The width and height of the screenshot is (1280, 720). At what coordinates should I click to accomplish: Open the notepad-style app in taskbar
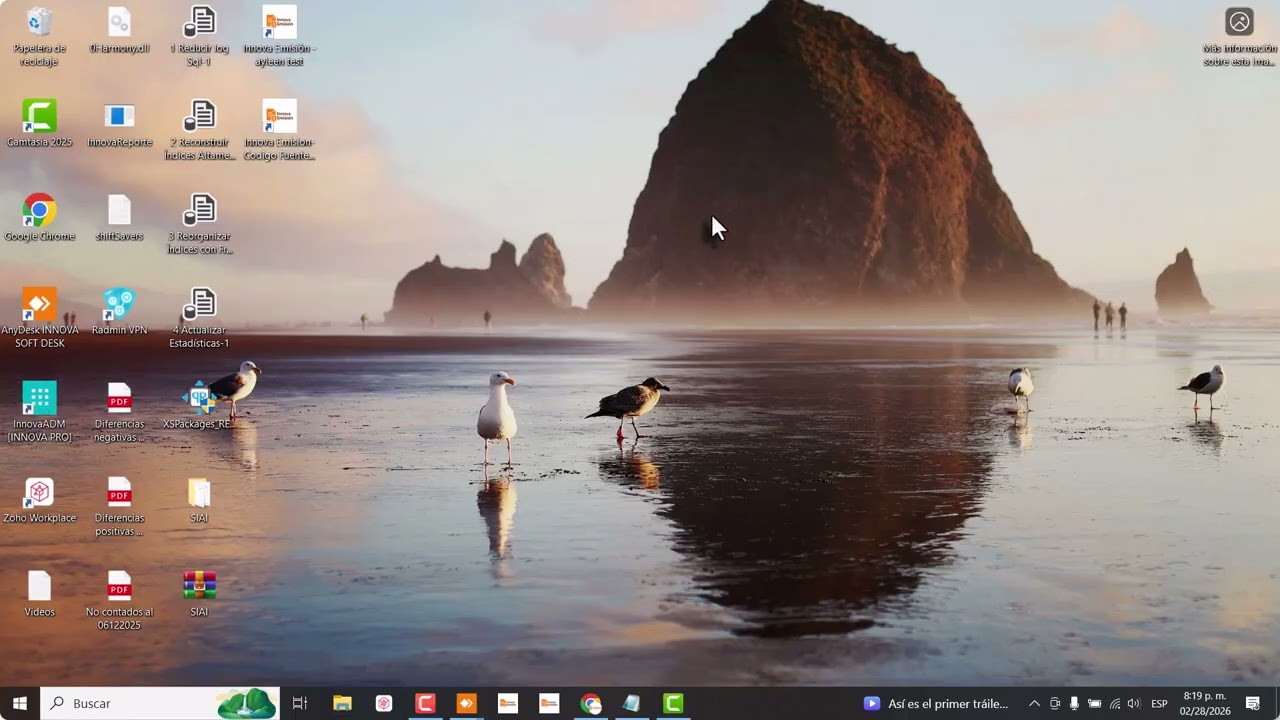point(632,703)
